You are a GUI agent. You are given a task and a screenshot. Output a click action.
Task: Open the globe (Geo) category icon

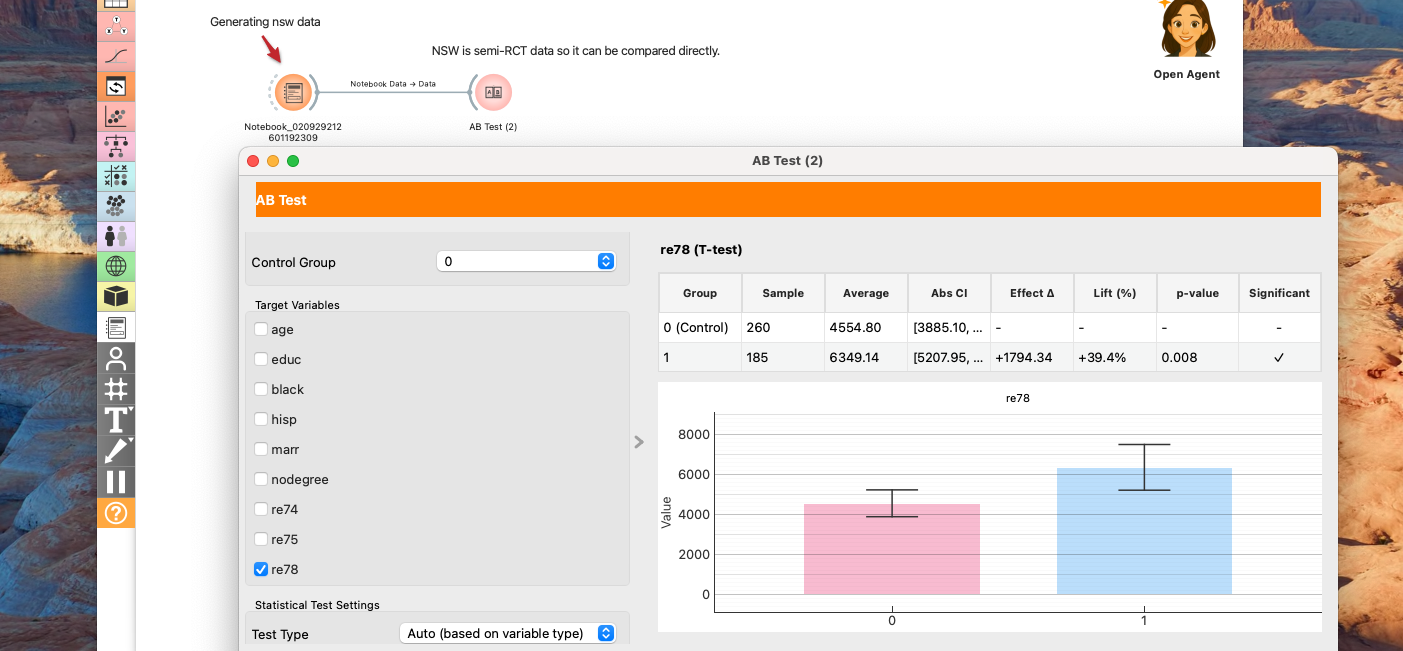[x=116, y=266]
